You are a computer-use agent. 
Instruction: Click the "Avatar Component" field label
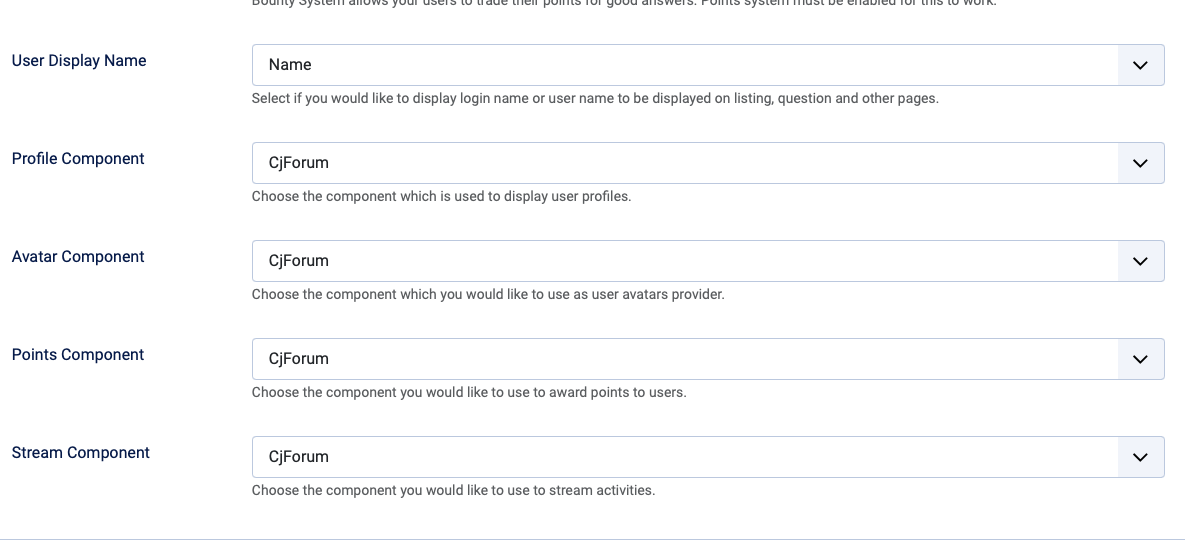pyautogui.click(x=78, y=257)
